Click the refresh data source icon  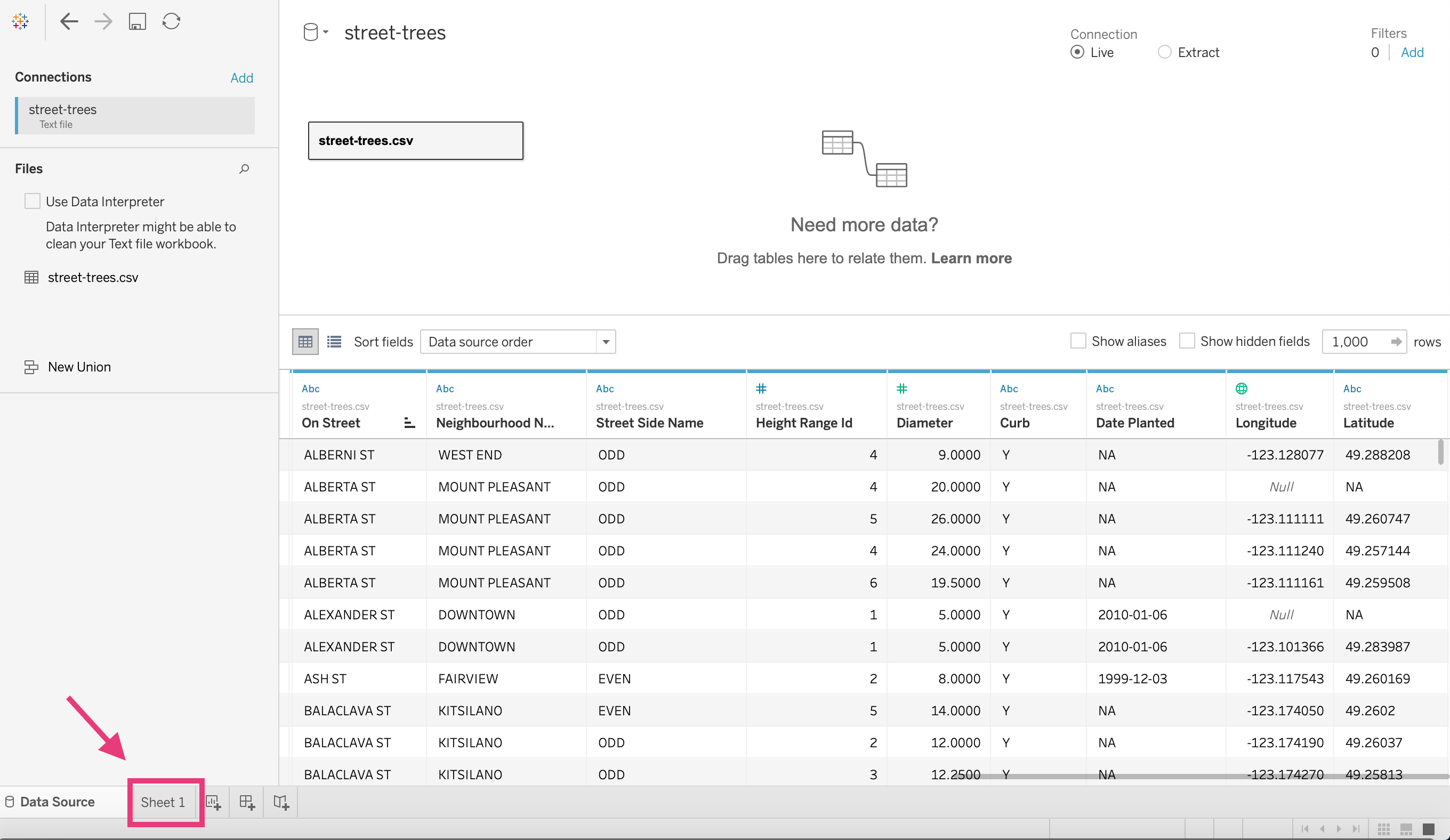(x=172, y=22)
